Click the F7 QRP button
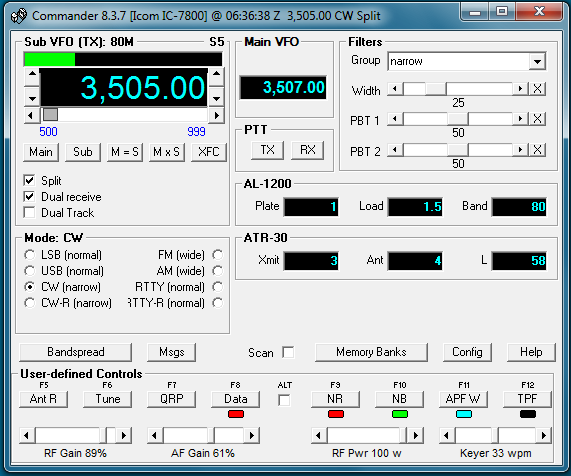 click(x=172, y=399)
